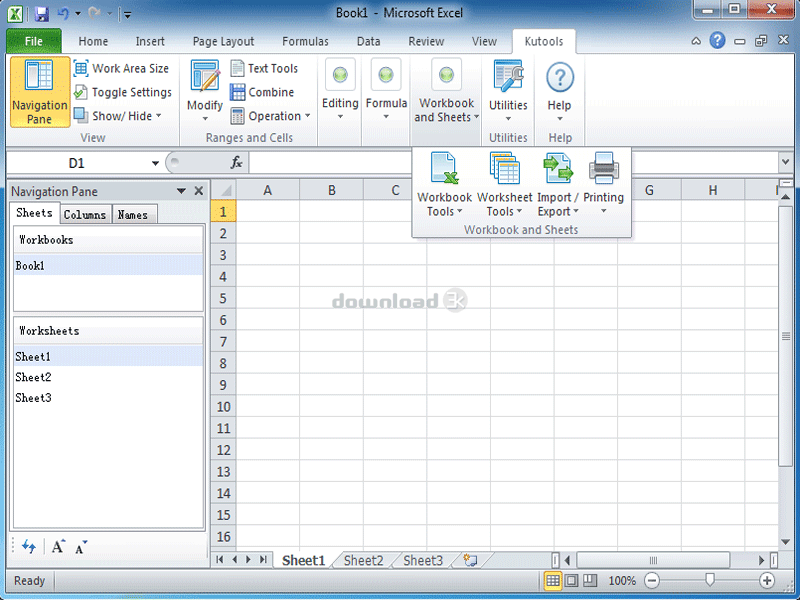This screenshot has width=800, height=600.
Task: Click inside the formula bar field
Action: tap(510, 163)
